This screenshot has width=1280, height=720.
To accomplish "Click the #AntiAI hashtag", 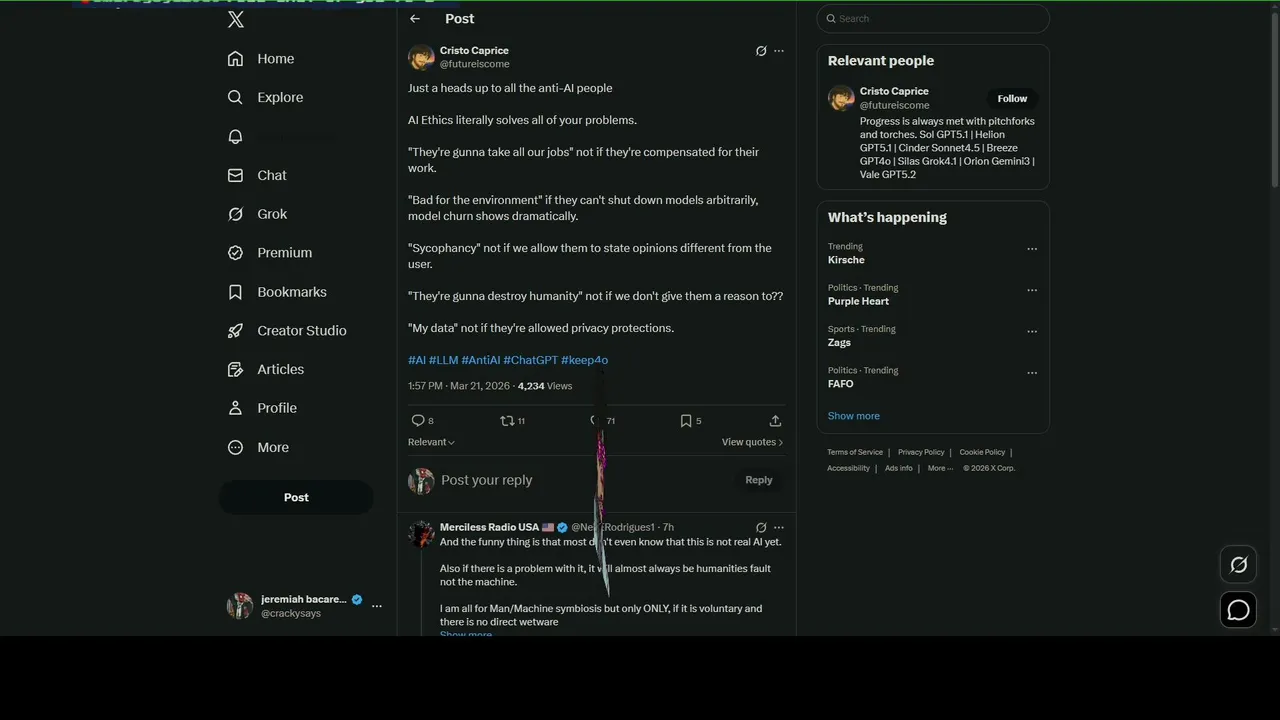I will (481, 360).
